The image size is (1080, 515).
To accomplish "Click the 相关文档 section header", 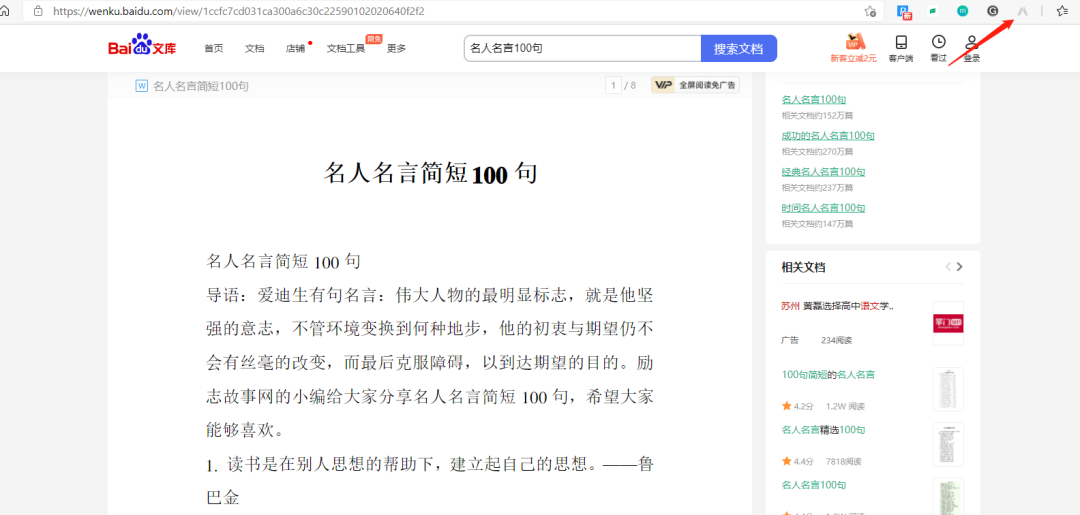I will (803, 267).
